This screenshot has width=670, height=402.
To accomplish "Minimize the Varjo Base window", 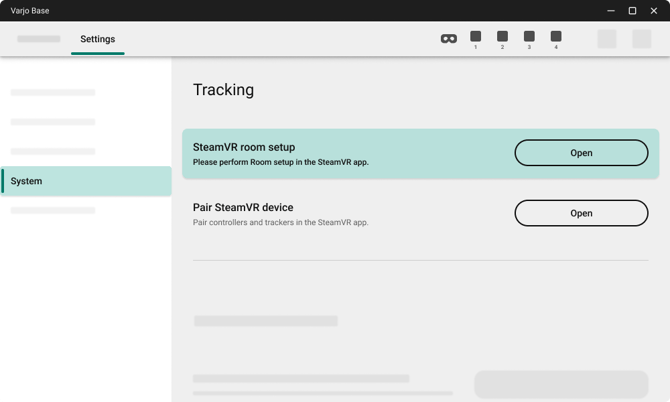I will 611,11.
